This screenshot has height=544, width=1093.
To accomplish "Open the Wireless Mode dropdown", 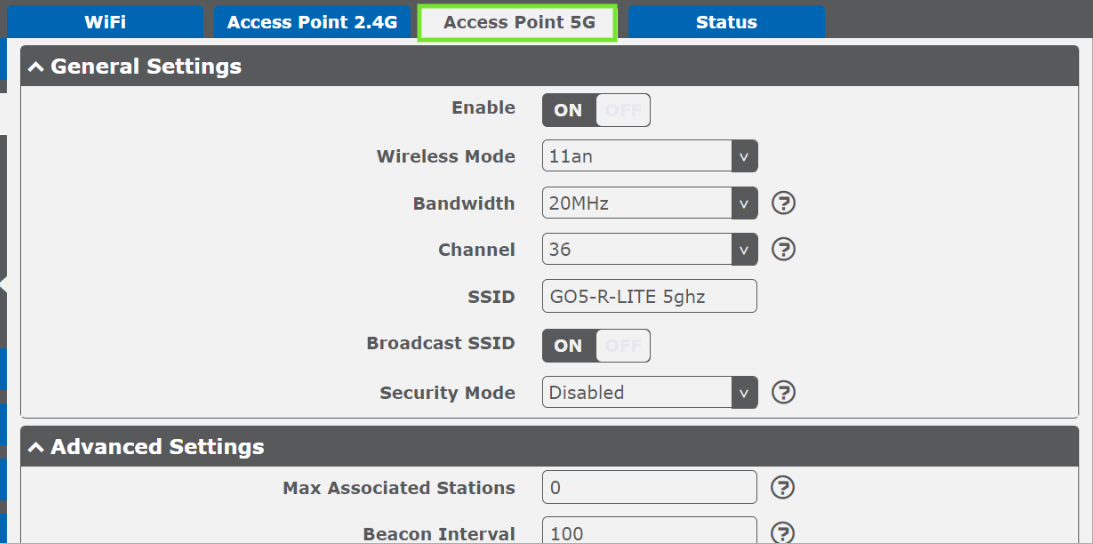I will [x=650, y=156].
